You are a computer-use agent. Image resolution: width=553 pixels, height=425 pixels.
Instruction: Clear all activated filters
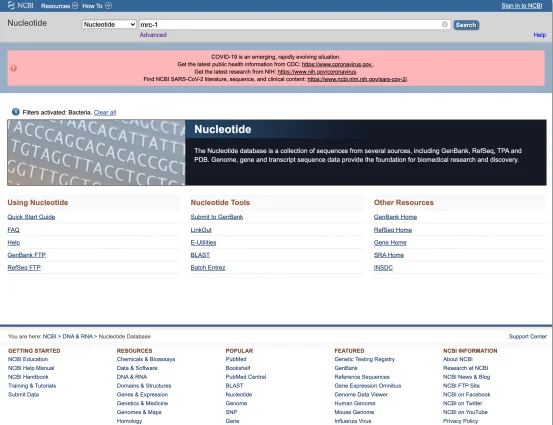tap(105, 113)
